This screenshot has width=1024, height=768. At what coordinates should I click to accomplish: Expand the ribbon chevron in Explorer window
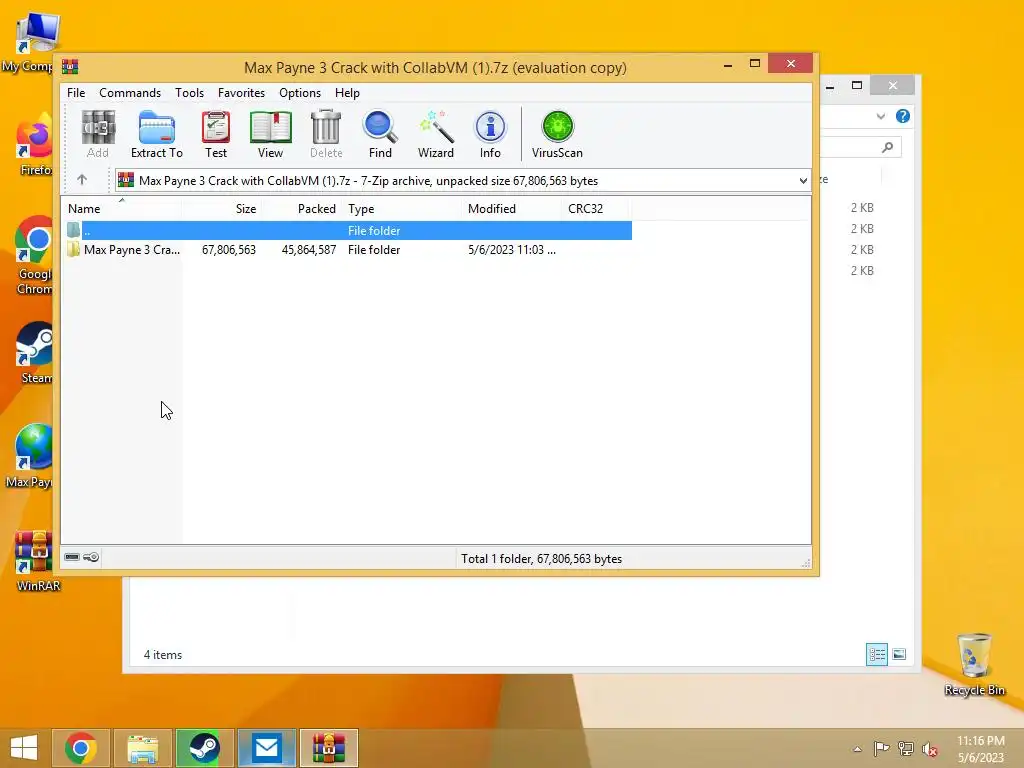pos(880,116)
